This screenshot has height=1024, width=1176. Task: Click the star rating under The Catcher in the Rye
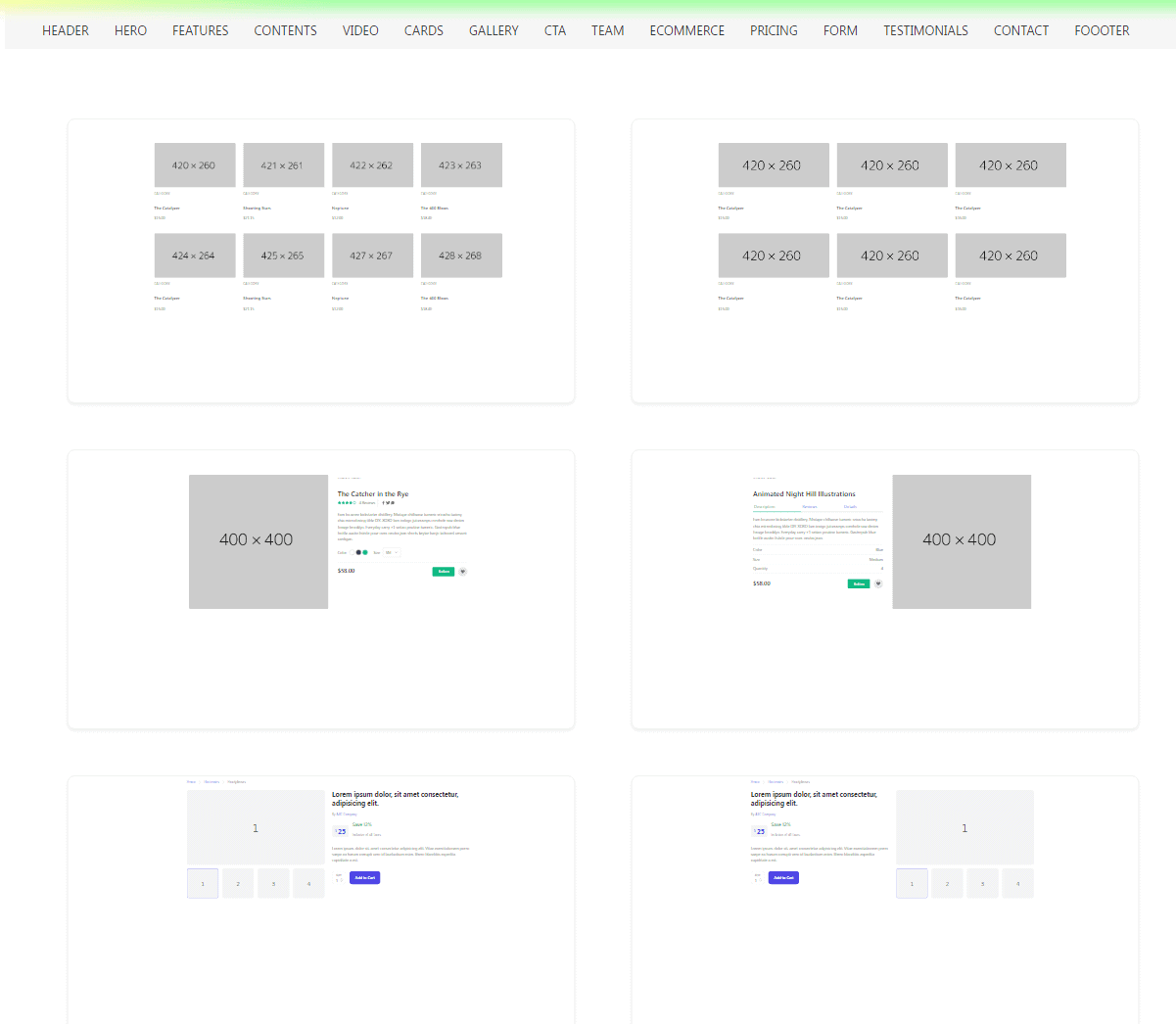click(347, 503)
